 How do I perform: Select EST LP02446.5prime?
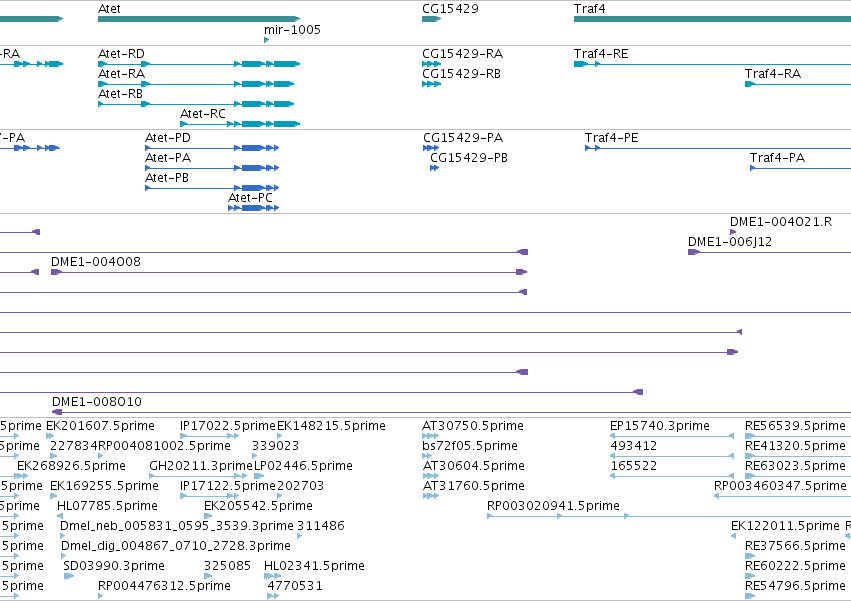(x=259, y=476)
